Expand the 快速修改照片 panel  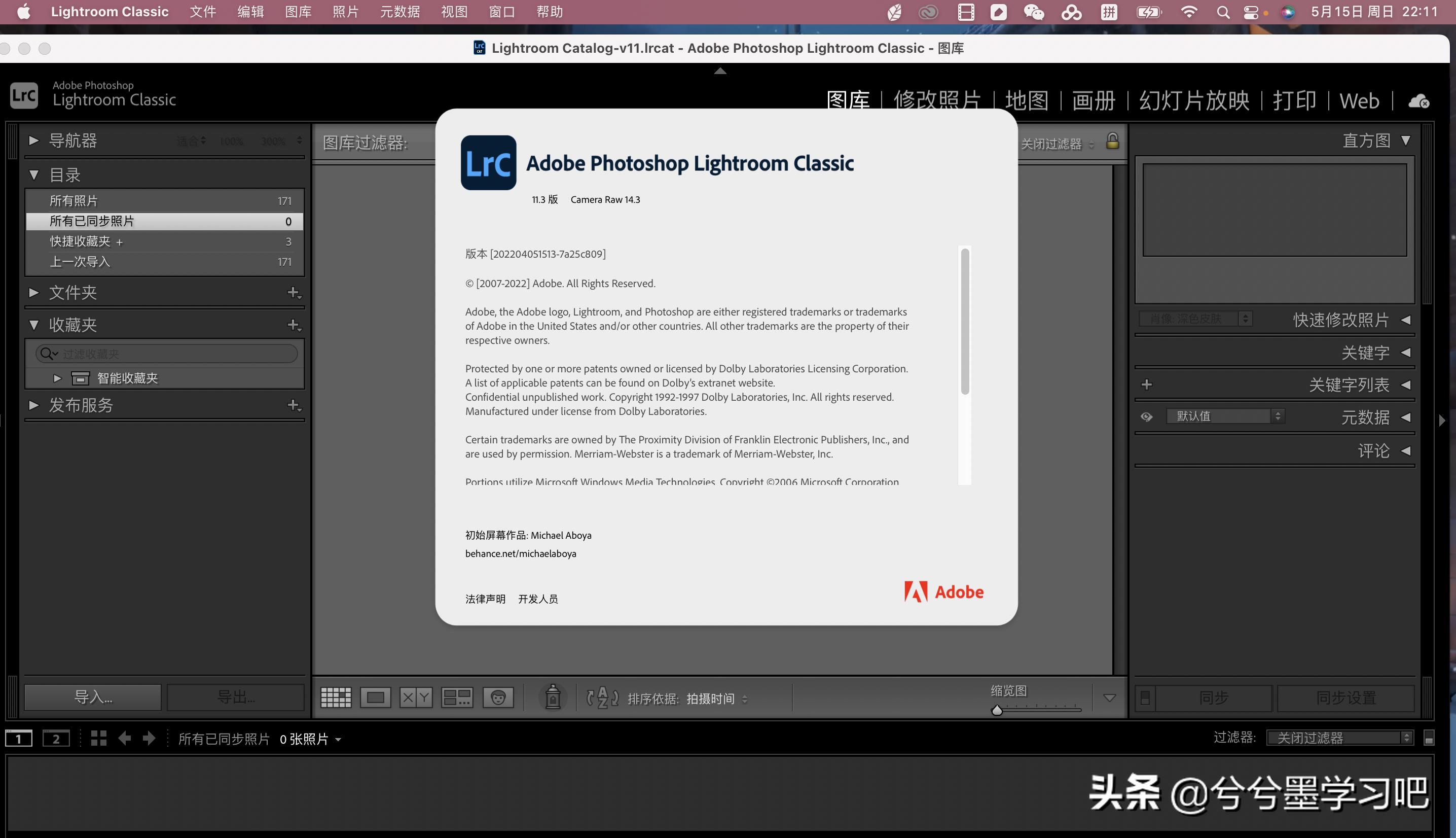tap(1406, 320)
